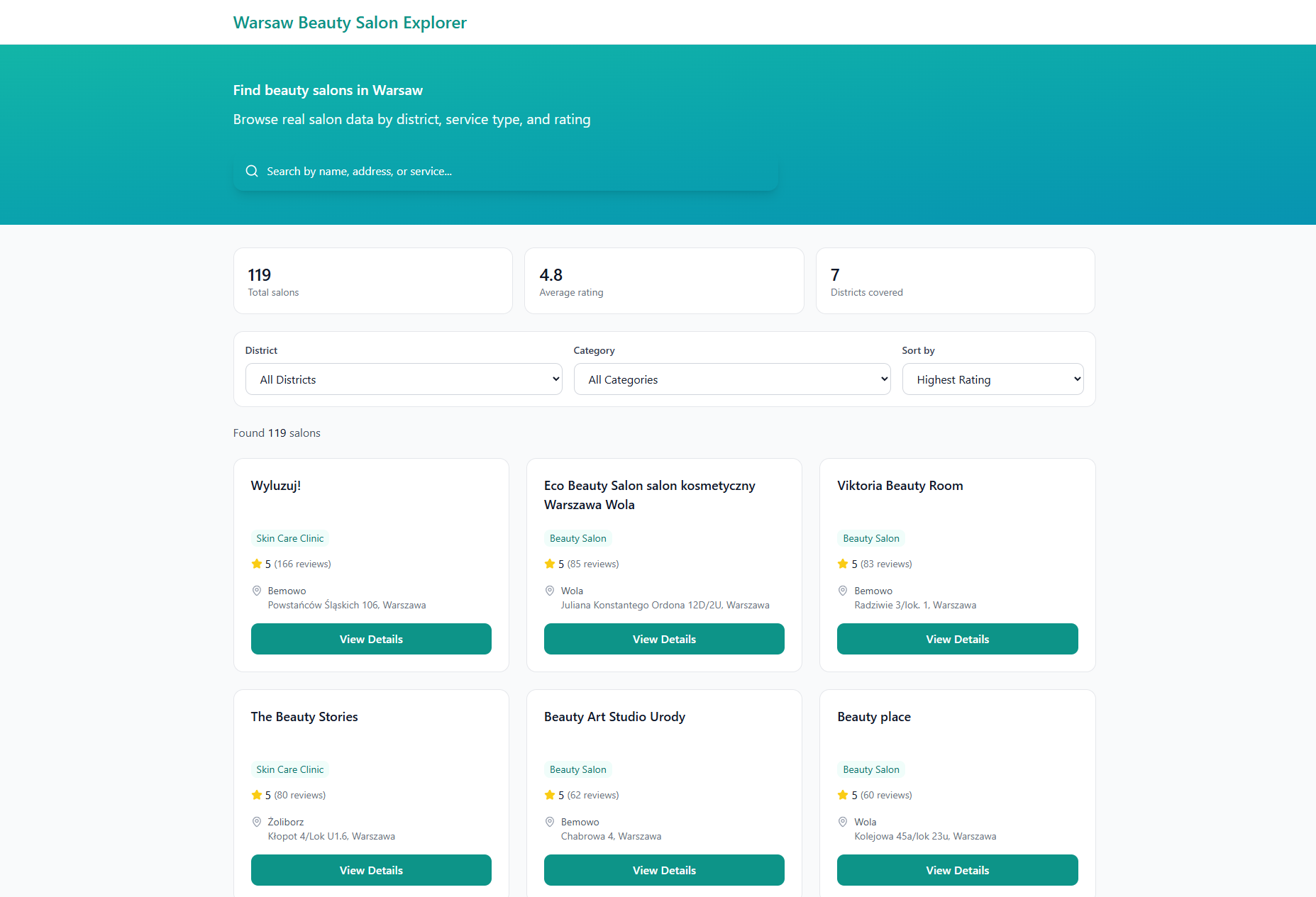This screenshot has height=897, width=1316.
Task: Click the 4.8 Average rating stat card
Action: click(664, 281)
